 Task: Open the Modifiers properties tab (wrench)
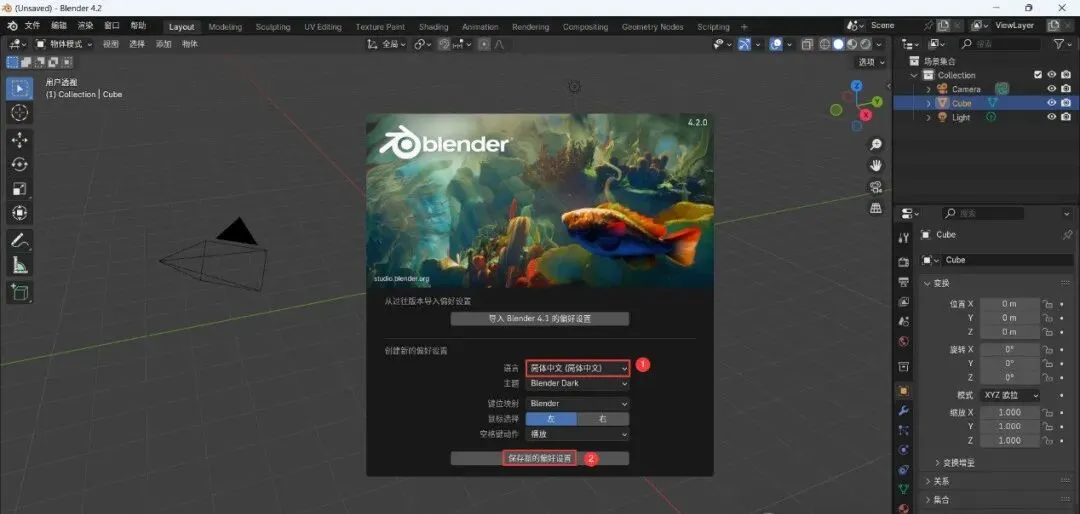(x=904, y=411)
